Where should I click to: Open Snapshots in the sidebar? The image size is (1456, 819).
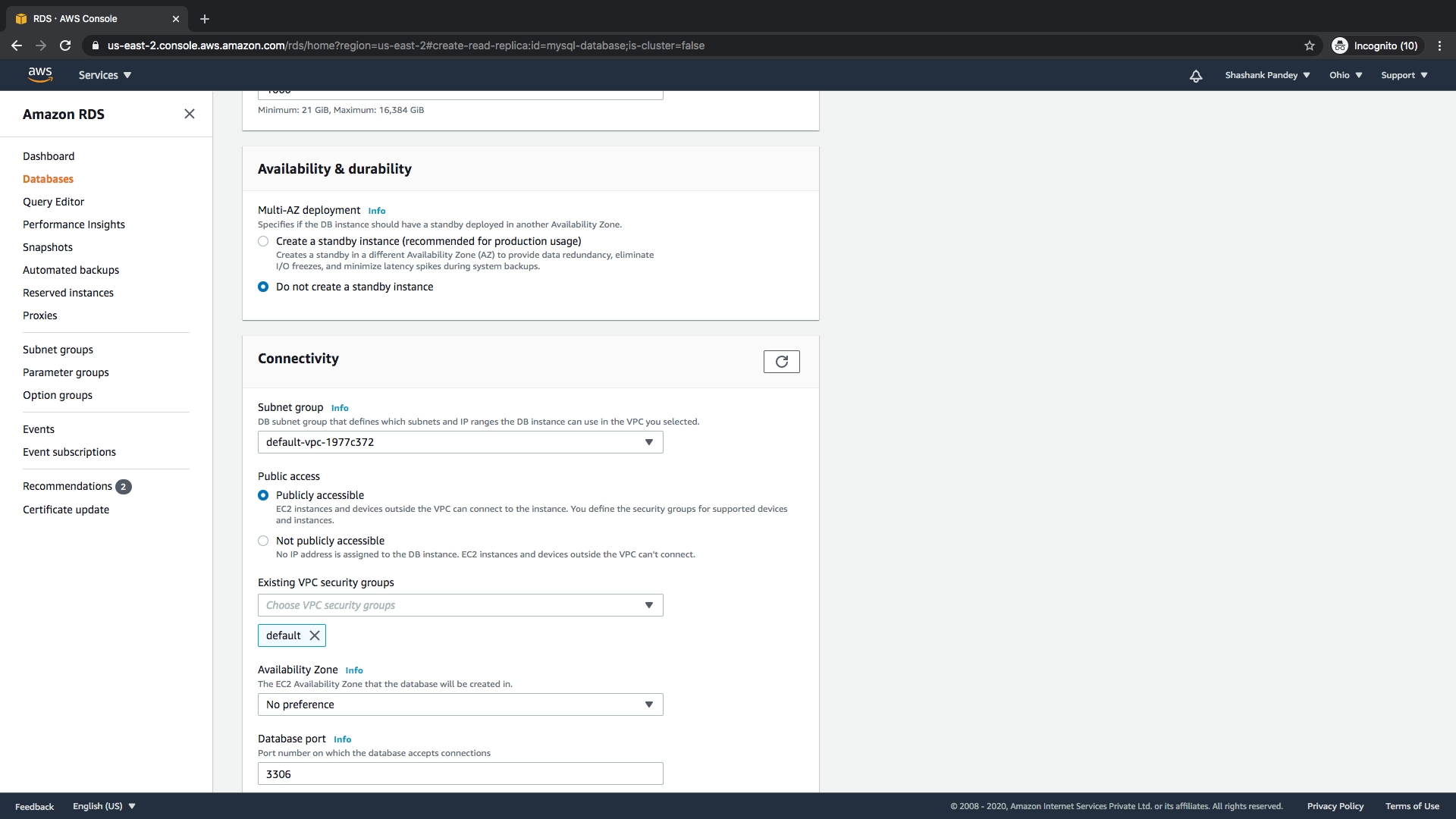coord(48,247)
